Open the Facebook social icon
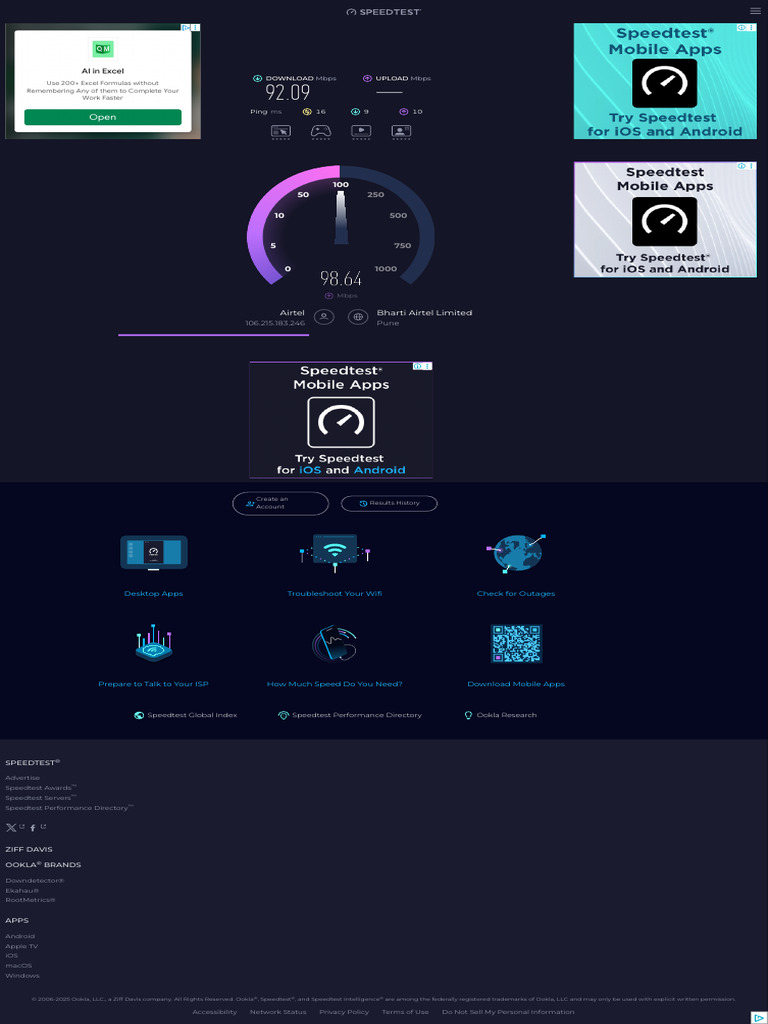Screen dimensions: 768x1024 click(x=33, y=828)
